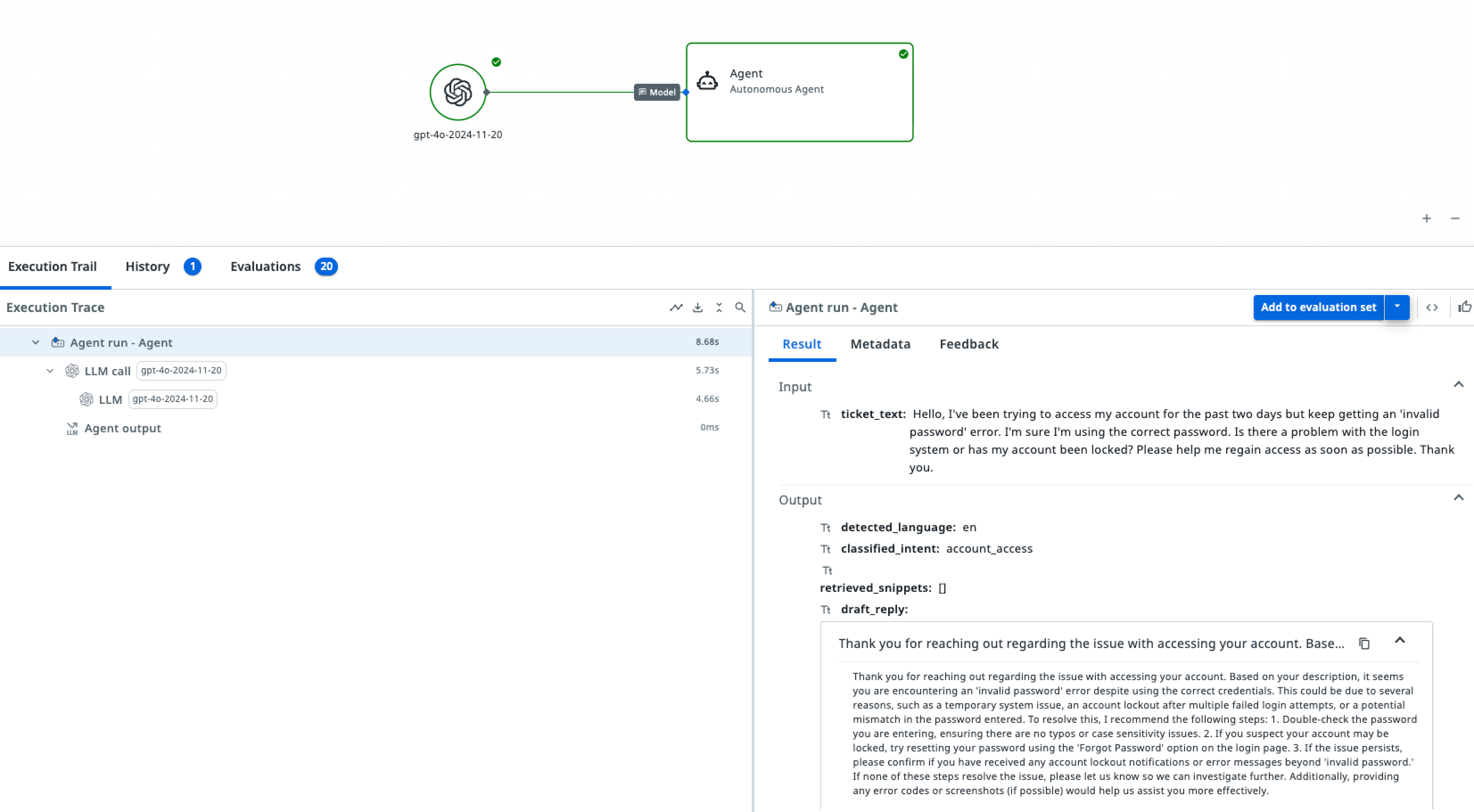The width and height of the screenshot is (1474, 812).
Task: Select the gpt-4o model node
Action: [x=458, y=92]
